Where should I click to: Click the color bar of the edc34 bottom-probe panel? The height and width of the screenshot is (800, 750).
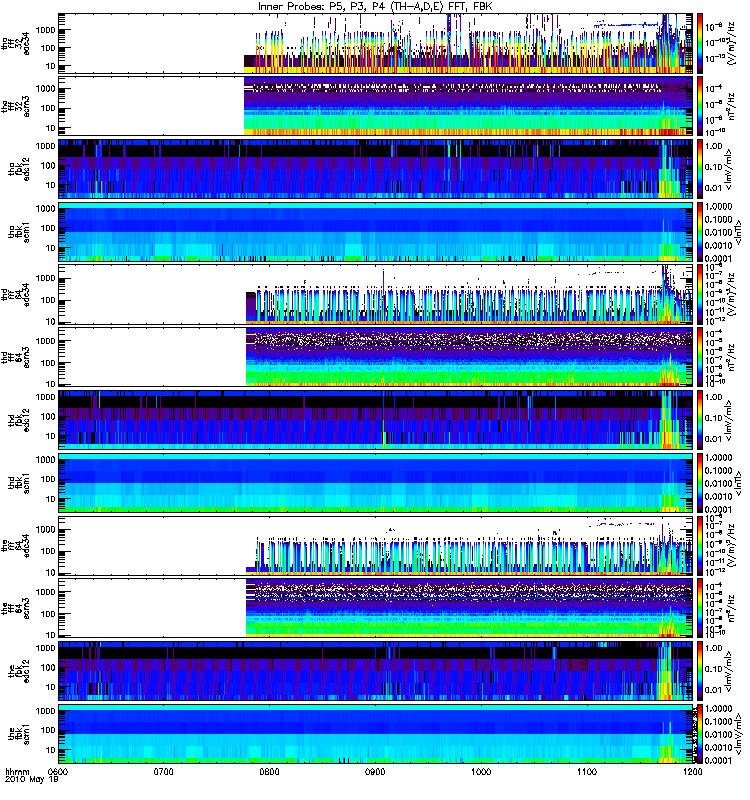point(699,545)
